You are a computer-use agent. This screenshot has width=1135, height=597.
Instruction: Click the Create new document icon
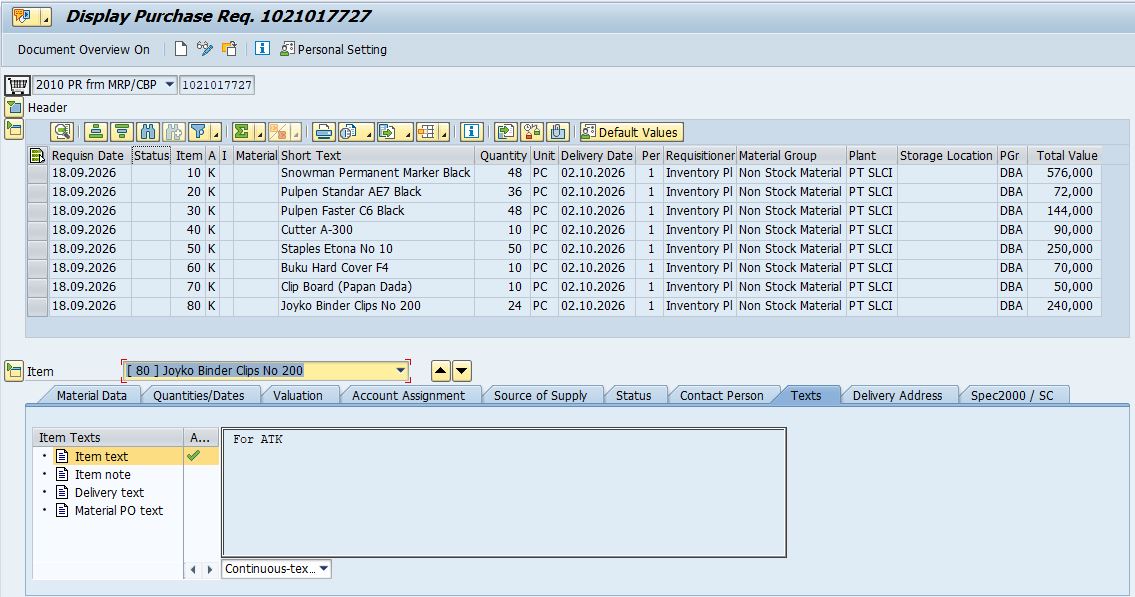coord(181,49)
